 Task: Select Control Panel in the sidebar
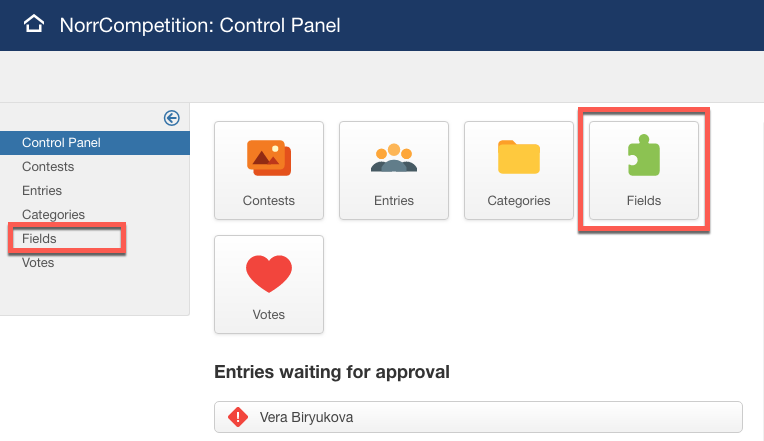pyautogui.click(x=61, y=143)
